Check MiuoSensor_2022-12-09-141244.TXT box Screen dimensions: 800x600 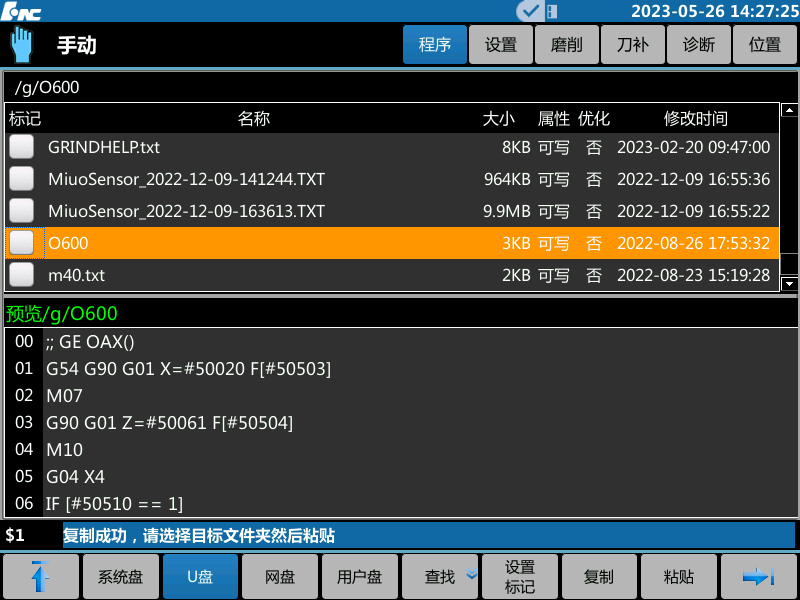(22, 179)
